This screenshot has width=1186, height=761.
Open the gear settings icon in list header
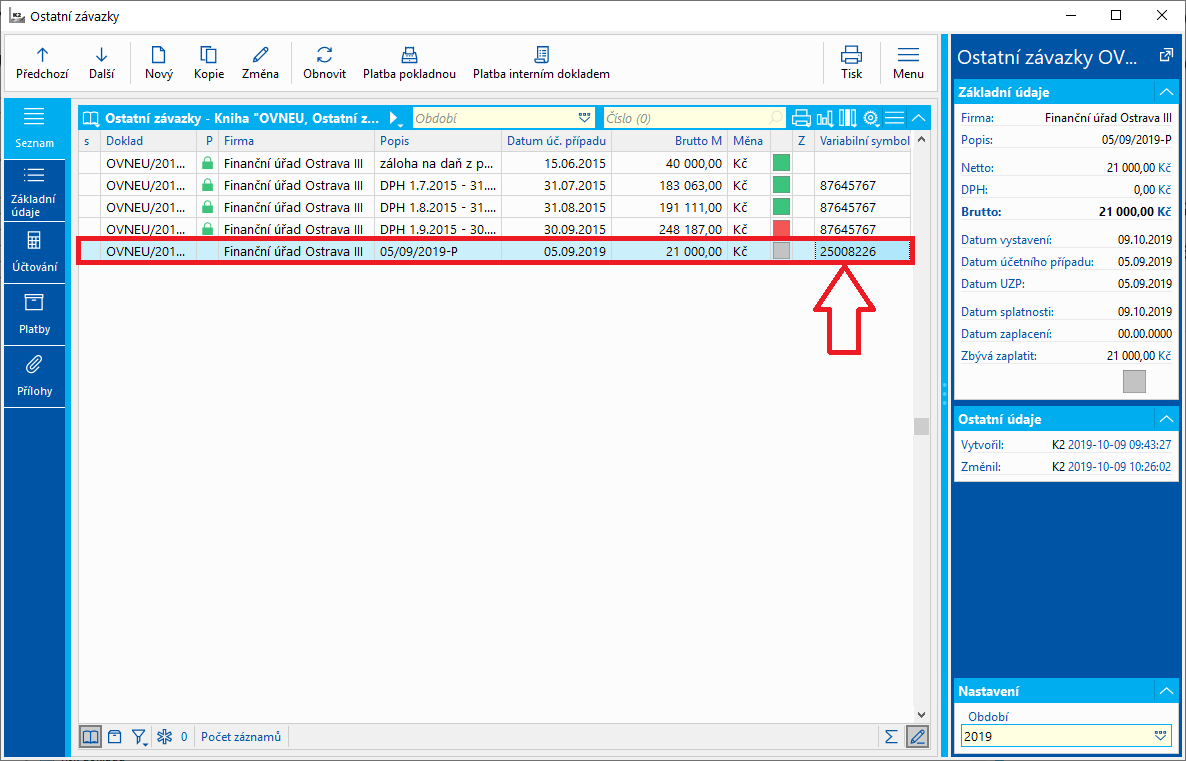coord(871,118)
